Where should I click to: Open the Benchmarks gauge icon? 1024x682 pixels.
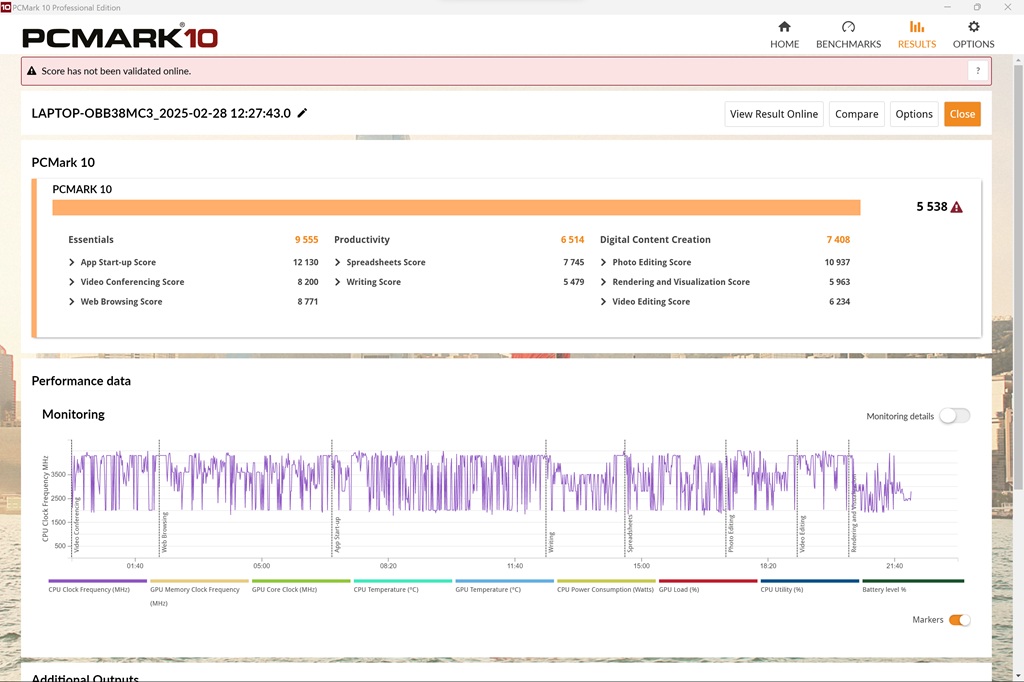click(848, 27)
